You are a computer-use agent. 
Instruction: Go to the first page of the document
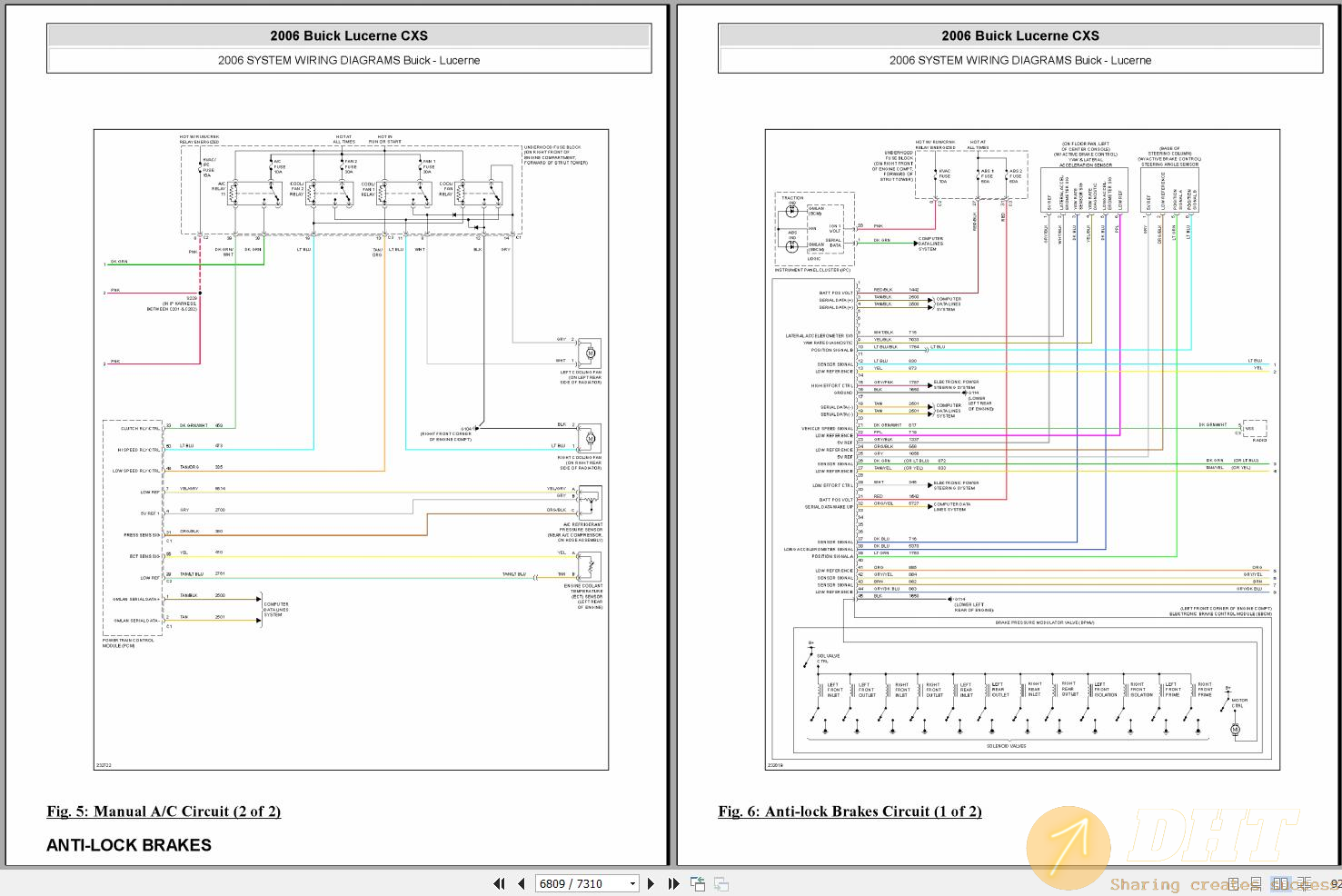pyautogui.click(x=499, y=883)
